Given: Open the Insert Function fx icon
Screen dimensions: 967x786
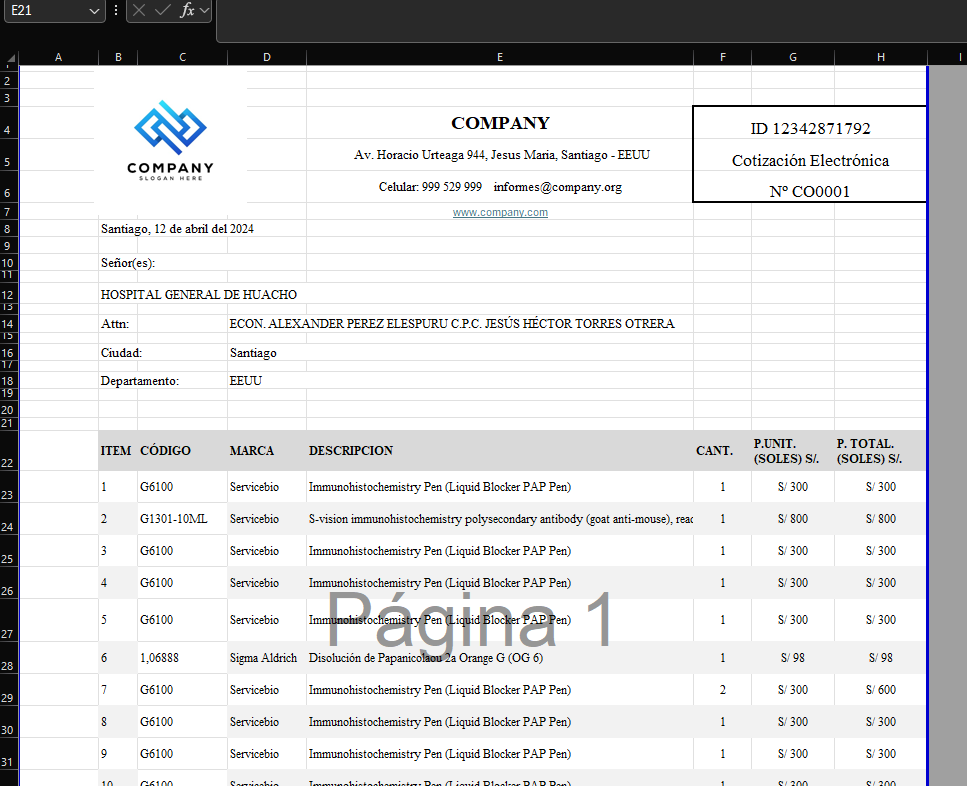Looking at the screenshot, I should click(187, 10).
